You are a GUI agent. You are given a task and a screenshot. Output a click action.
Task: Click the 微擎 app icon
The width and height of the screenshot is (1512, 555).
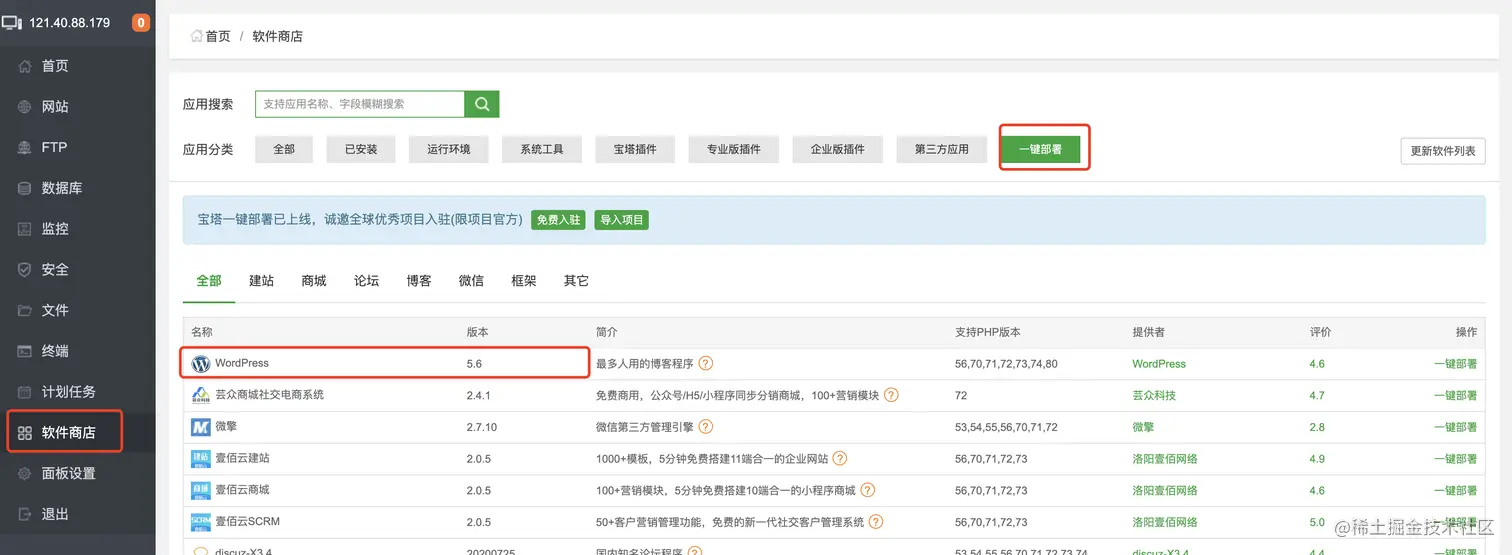pyautogui.click(x=201, y=427)
